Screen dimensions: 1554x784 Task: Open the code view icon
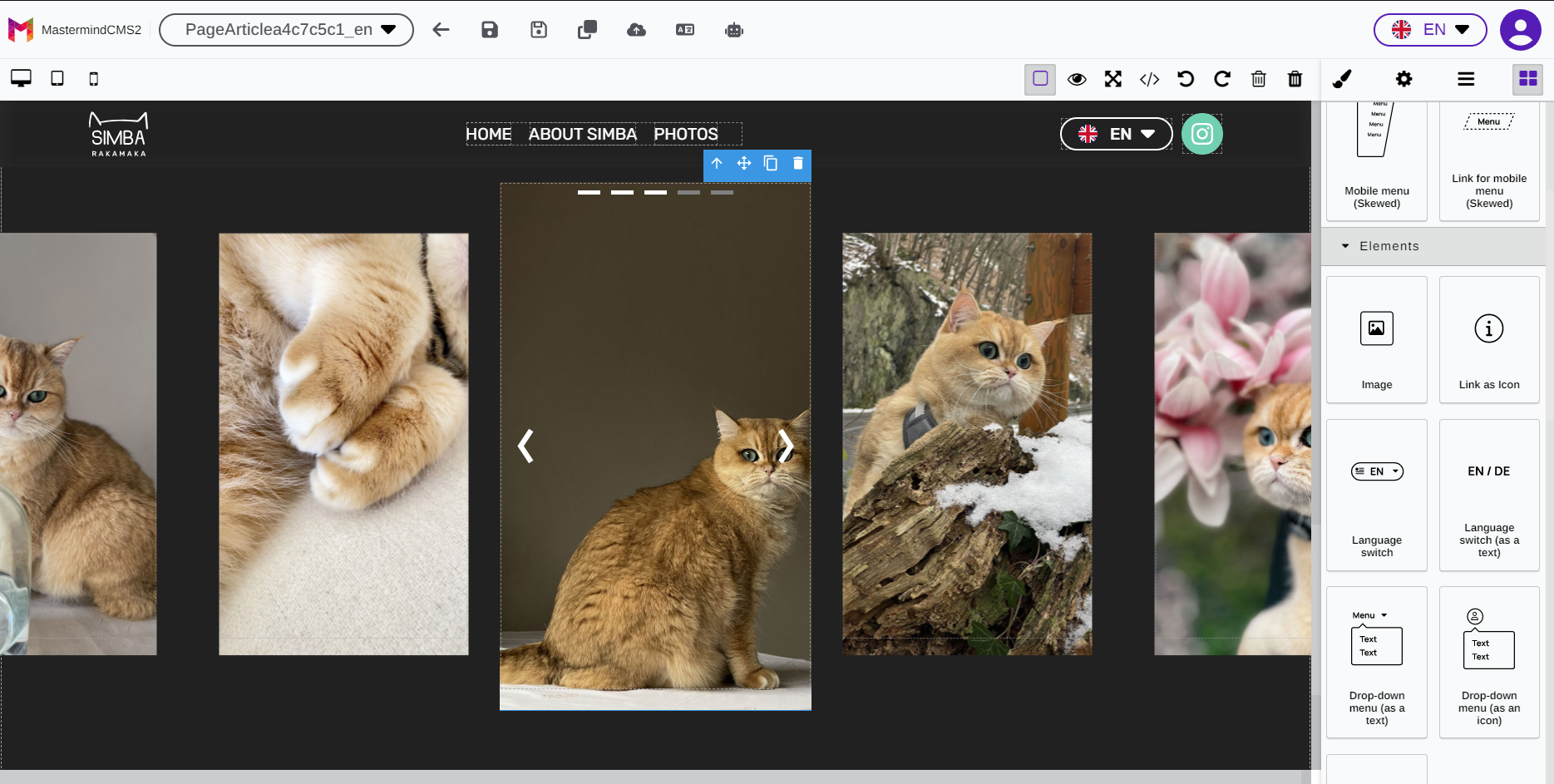(1150, 79)
